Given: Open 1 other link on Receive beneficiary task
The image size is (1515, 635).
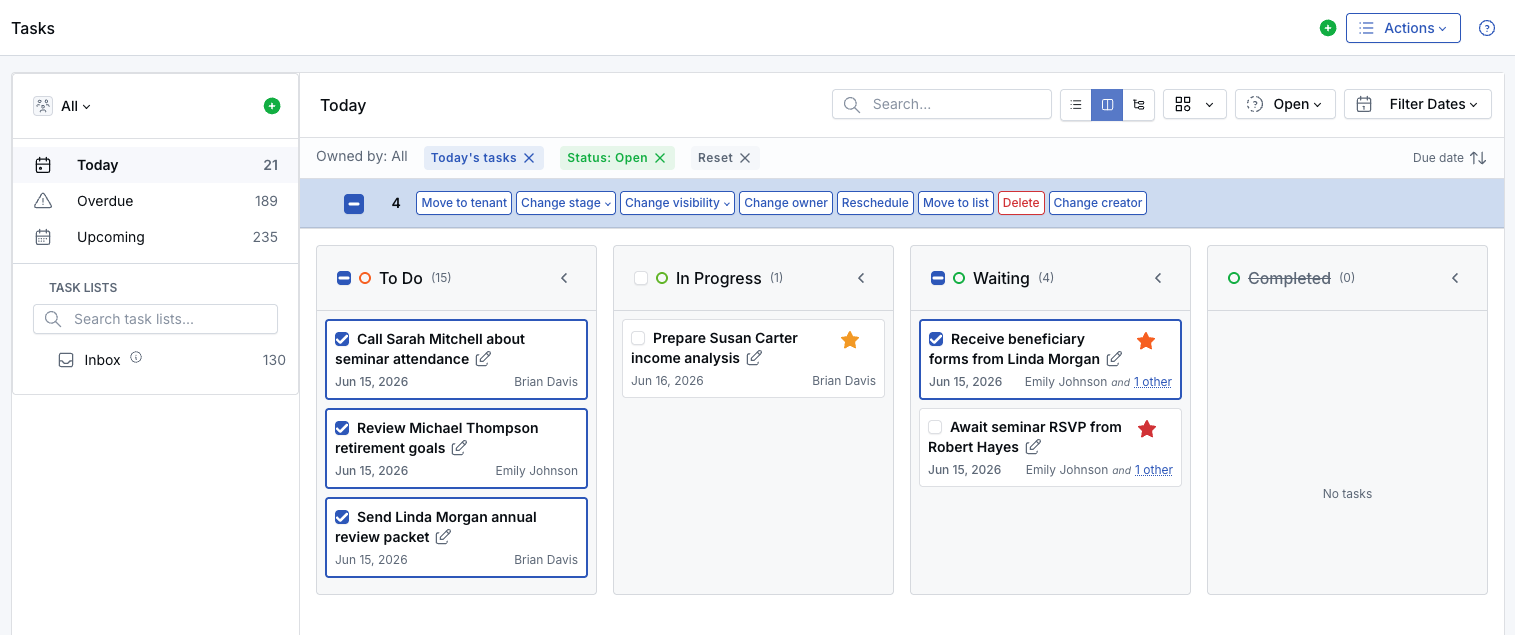Looking at the screenshot, I should tap(1153, 382).
